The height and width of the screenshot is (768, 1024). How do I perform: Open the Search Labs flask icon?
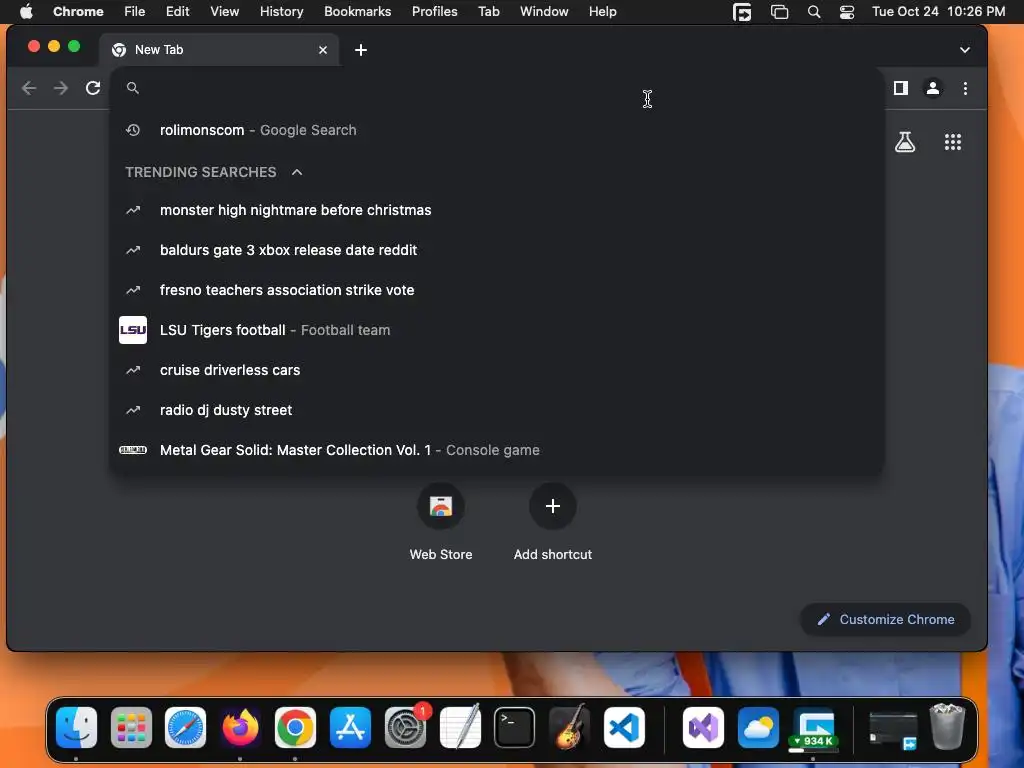[x=904, y=142]
